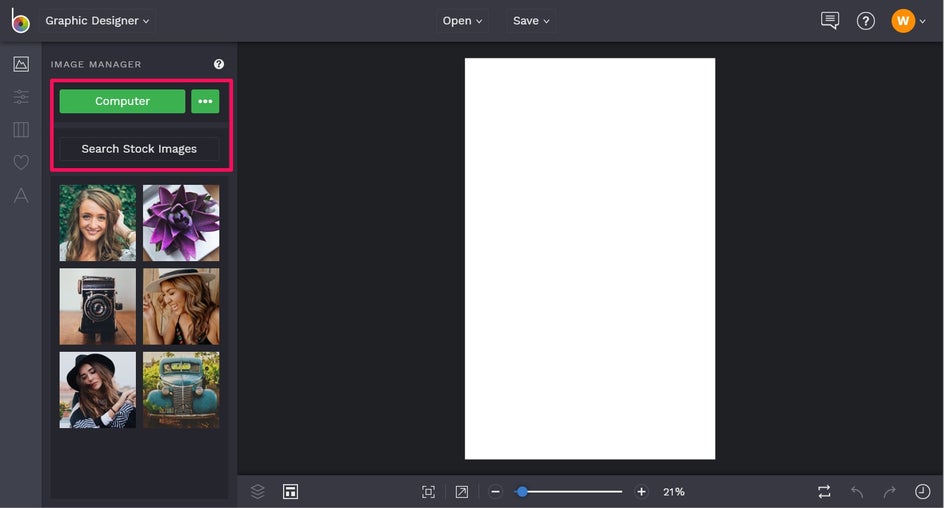This screenshot has width=944, height=508.
Task: Click the layout grid icon in bottom bar
Action: (x=290, y=492)
